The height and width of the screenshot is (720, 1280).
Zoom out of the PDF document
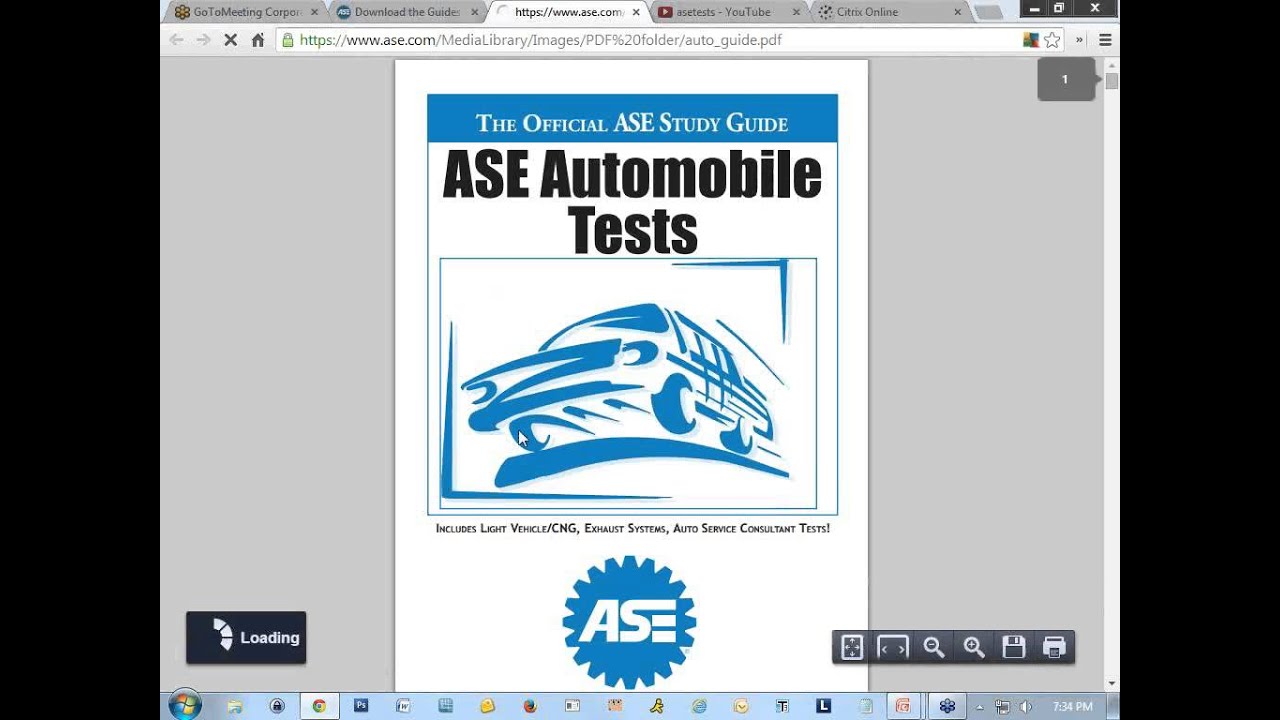[934, 647]
